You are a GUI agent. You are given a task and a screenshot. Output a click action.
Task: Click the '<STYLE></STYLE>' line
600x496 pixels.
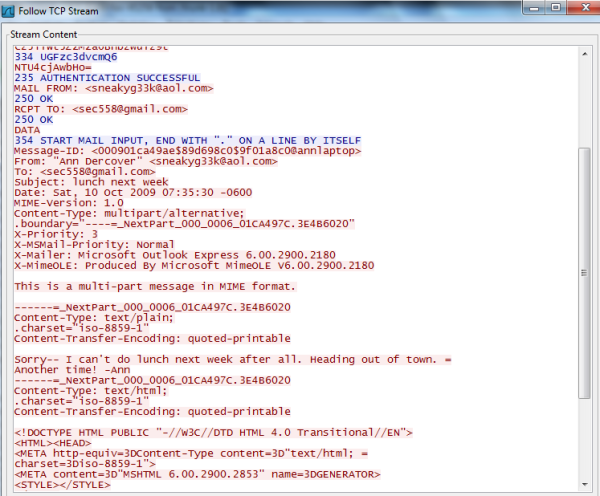pyautogui.click(x=62, y=485)
